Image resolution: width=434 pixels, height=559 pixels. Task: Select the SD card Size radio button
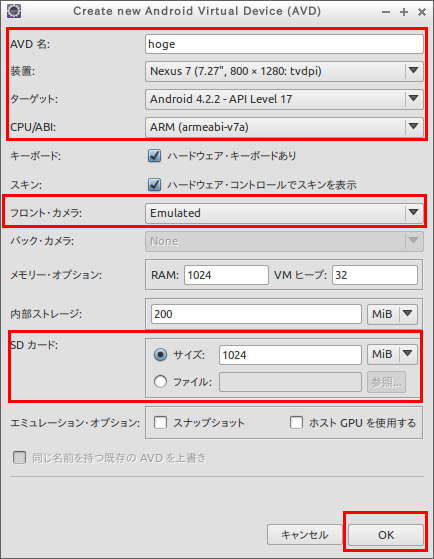pyautogui.click(x=160, y=355)
